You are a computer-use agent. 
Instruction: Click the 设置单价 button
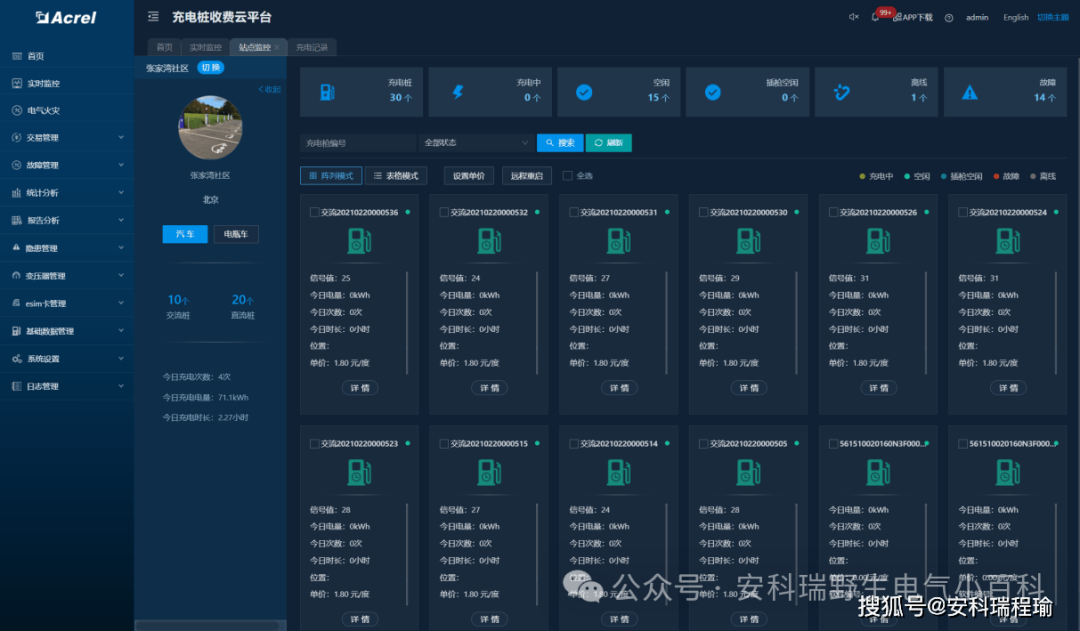(x=468, y=176)
